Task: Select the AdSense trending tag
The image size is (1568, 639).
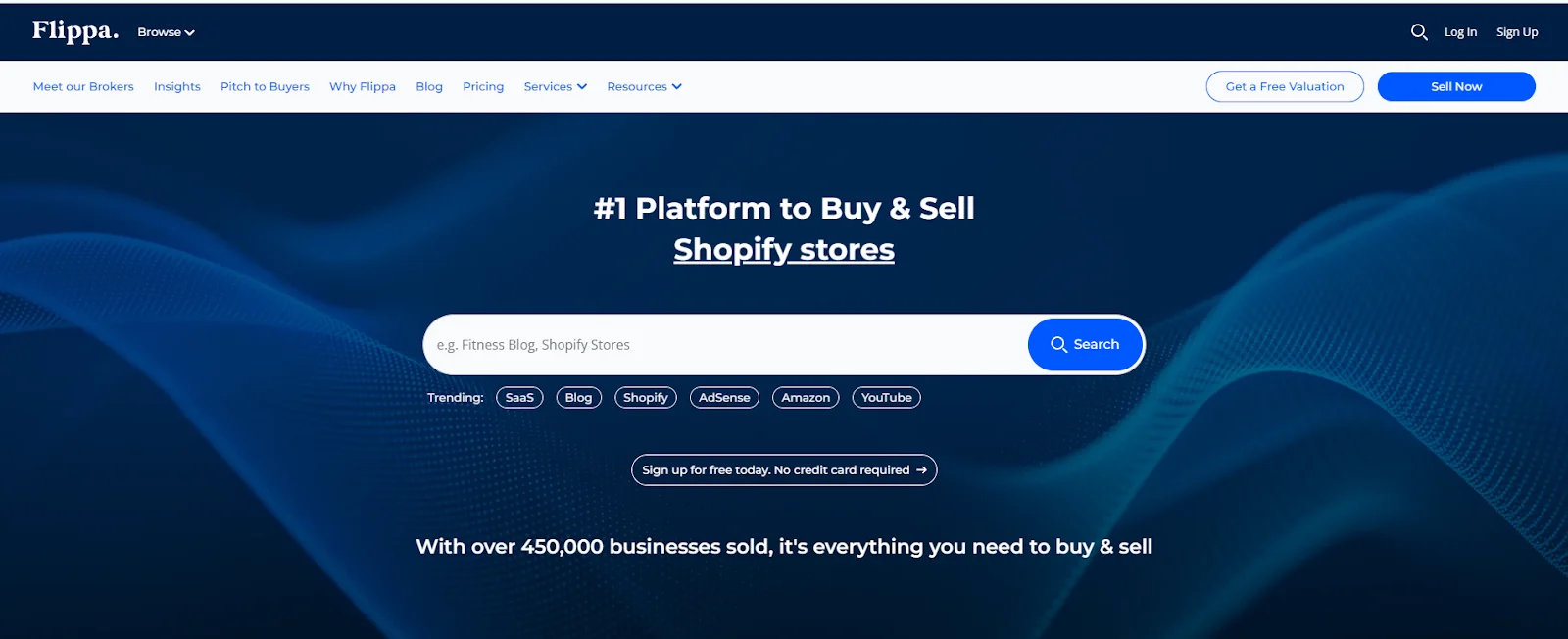Action: [x=724, y=397]
